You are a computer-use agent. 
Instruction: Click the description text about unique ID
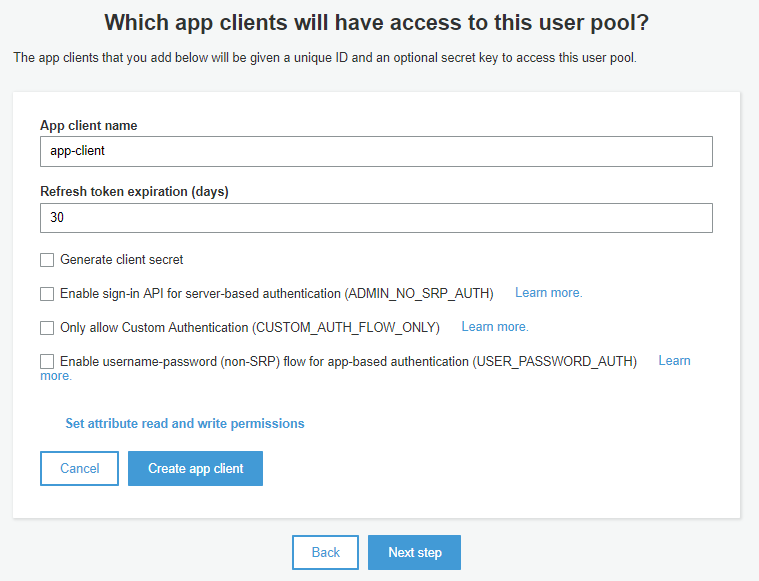point(325,58)
